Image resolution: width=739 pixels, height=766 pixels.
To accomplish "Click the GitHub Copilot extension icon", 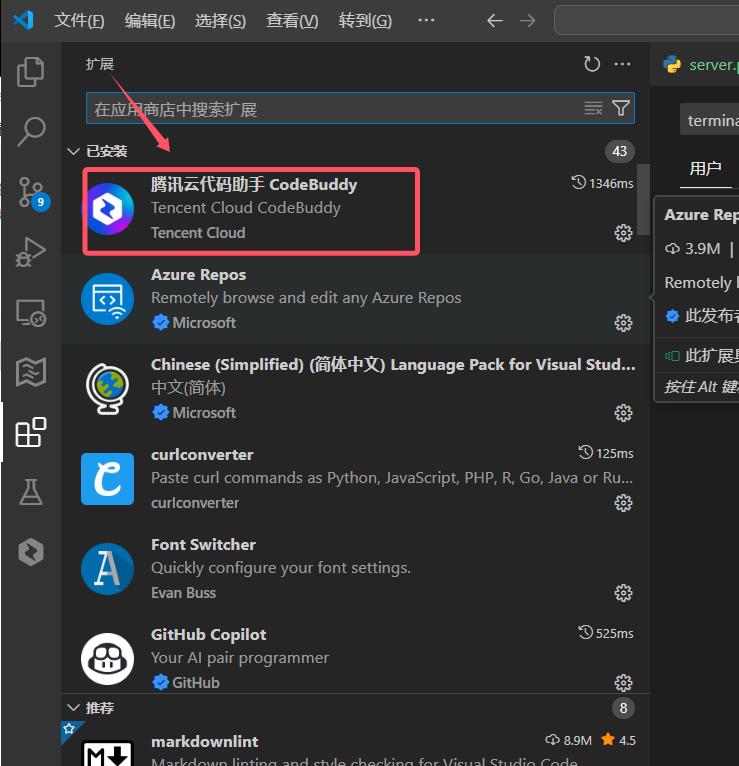I will coord(107,659).
